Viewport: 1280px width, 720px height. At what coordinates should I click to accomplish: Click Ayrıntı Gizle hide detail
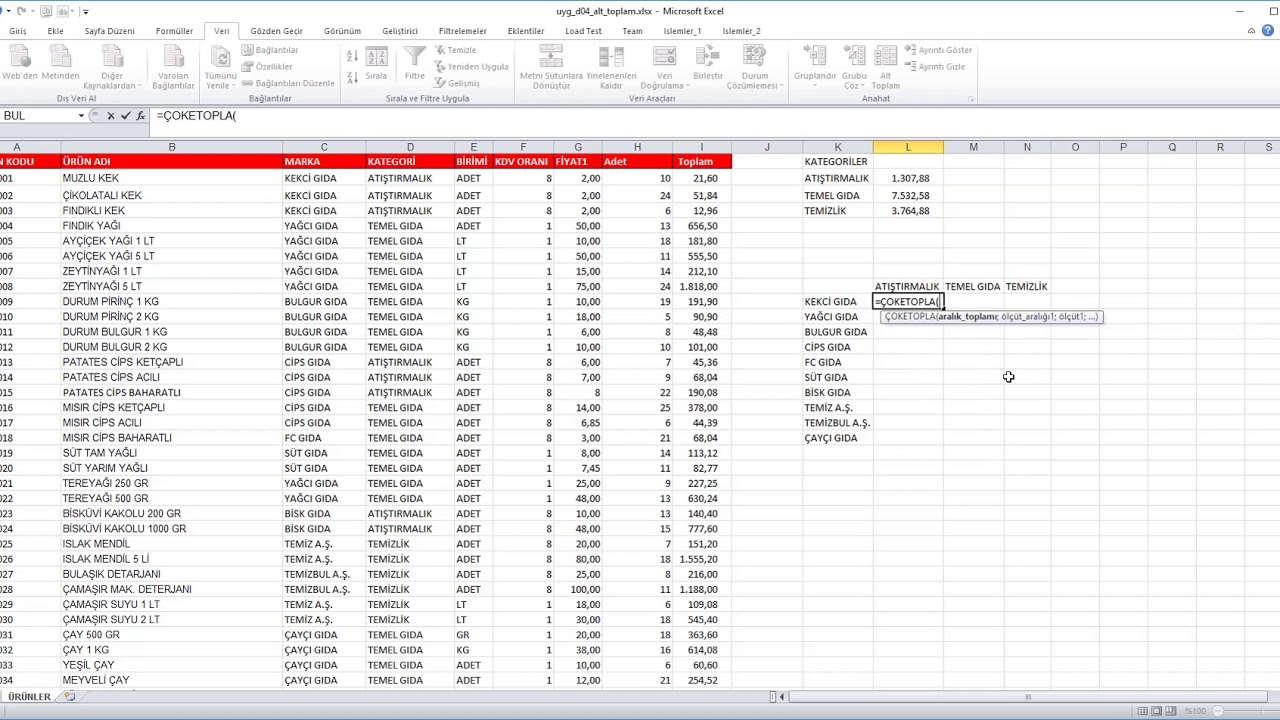click(935, 67)
